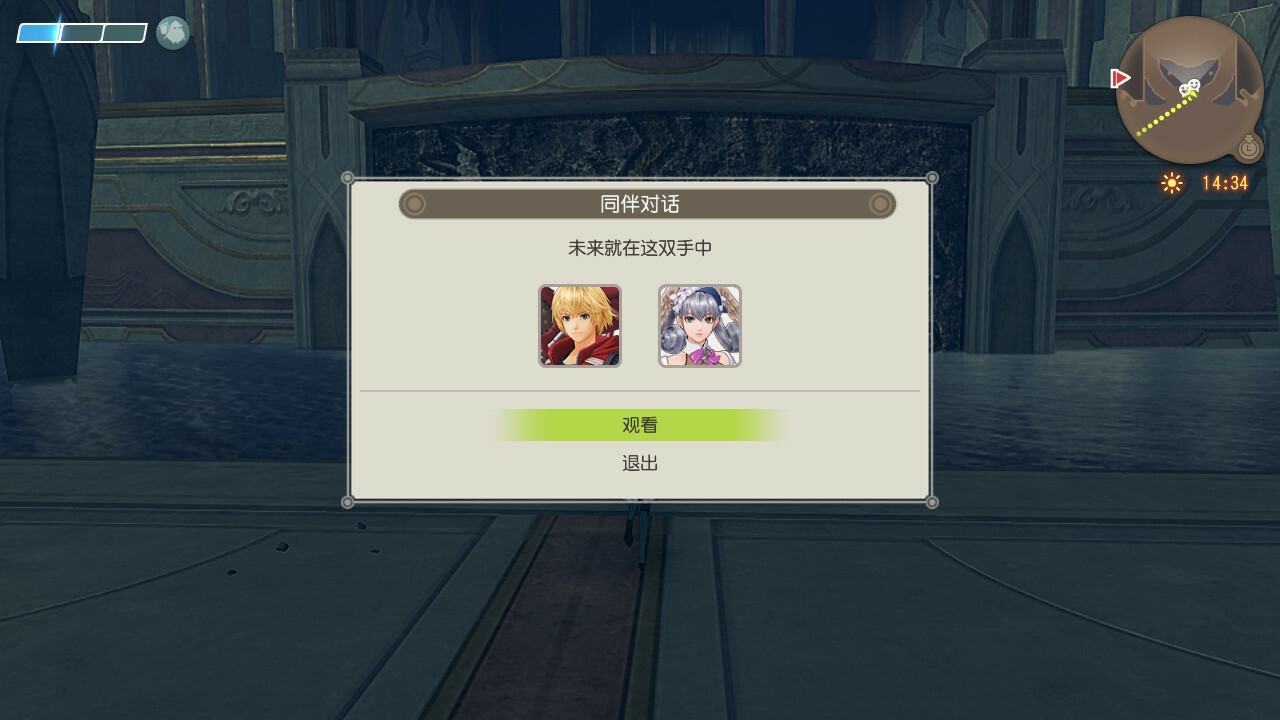The image size is (1280, 720).
Task: Click the right ornament circle of title bar
Action: click(x=880, y=204)
